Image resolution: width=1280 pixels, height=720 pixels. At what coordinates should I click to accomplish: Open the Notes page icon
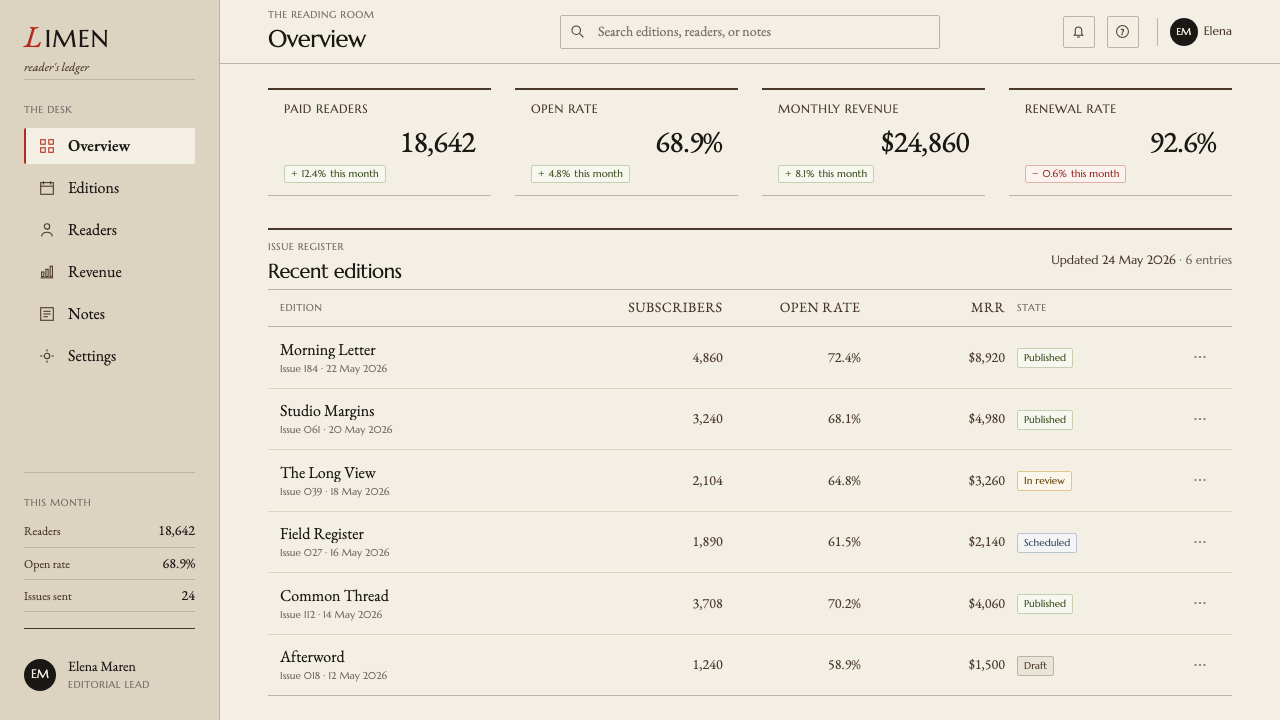pyautogui.click(x=47, y=314)
